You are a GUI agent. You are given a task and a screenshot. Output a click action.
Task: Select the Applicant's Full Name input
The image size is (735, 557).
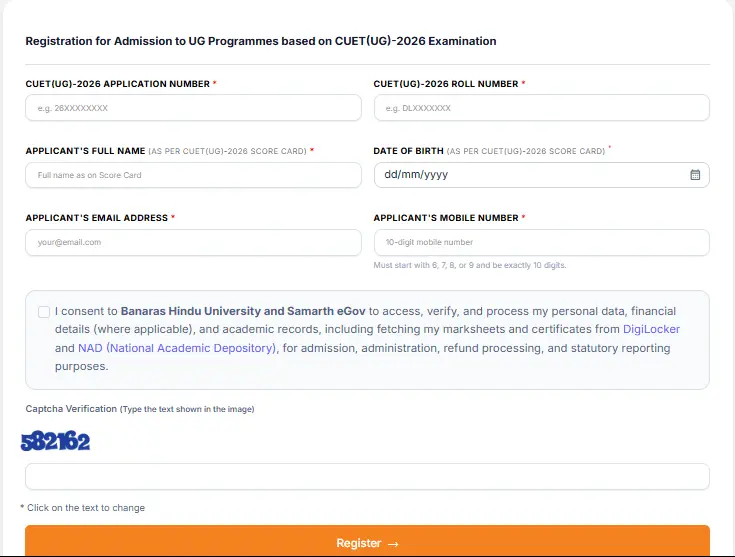[x=193, y=175]
